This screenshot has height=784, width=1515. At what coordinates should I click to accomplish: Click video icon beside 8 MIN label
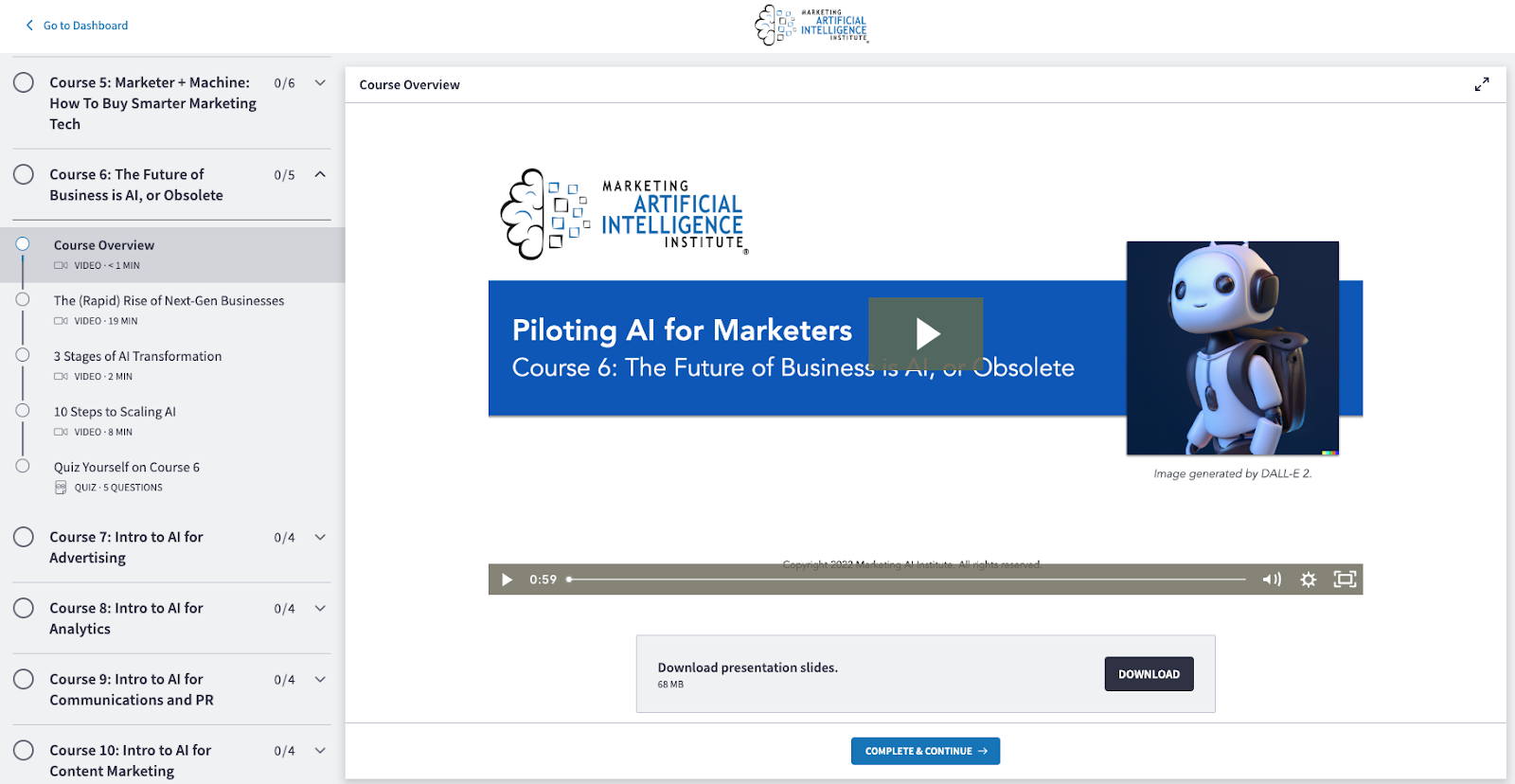pos(61,432)
